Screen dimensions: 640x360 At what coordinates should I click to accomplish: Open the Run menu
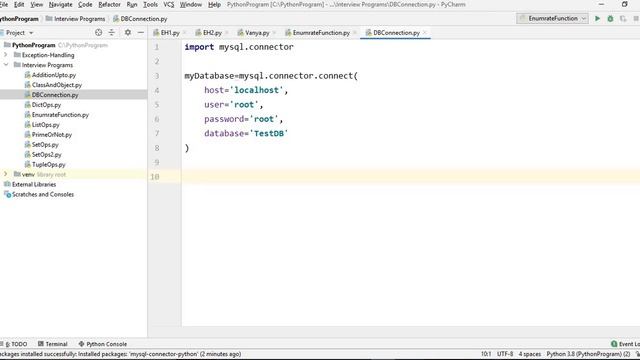tap(132, 4)
